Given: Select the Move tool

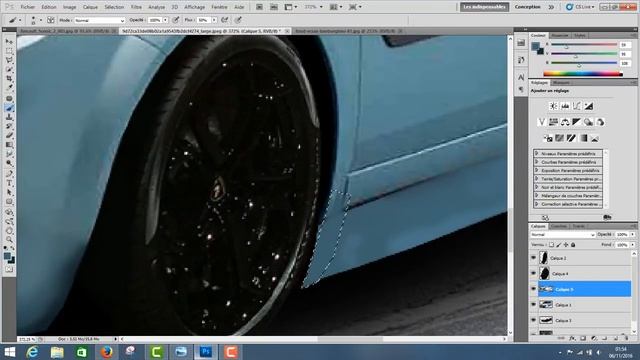Looking at the screenshot, I should point(9,41).
